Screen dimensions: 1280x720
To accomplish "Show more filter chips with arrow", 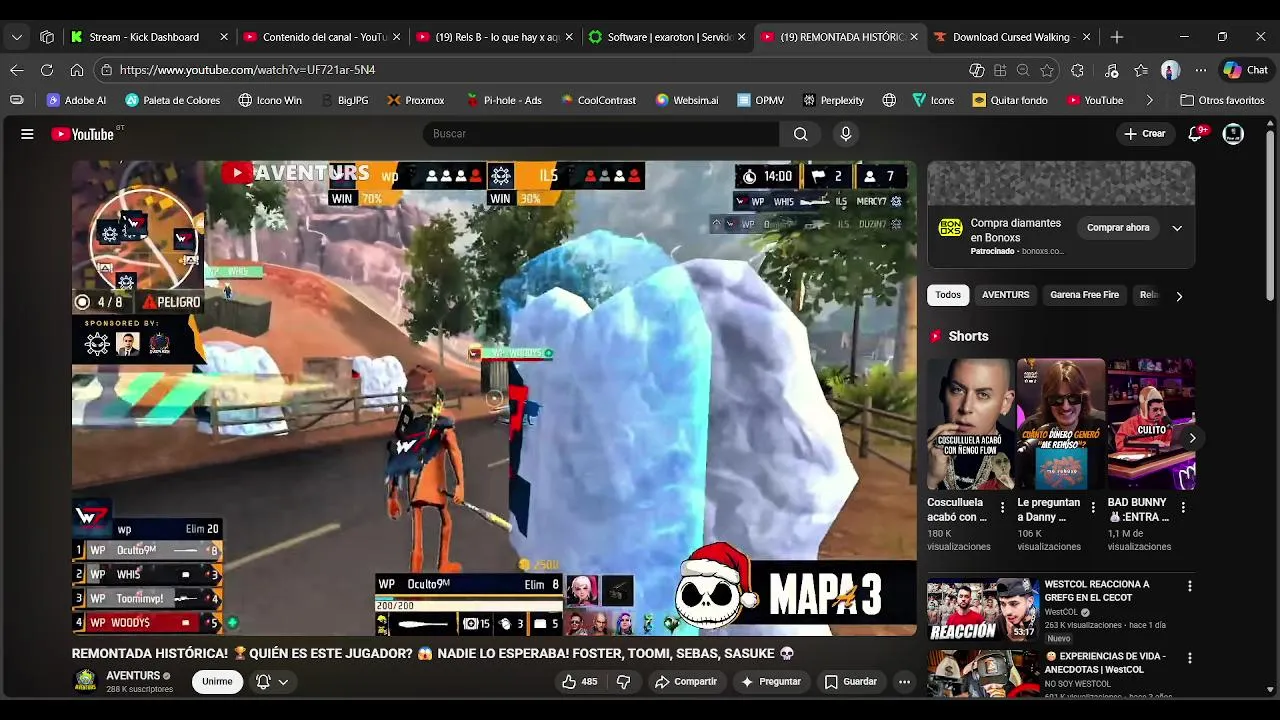I will click(1179, 296).
